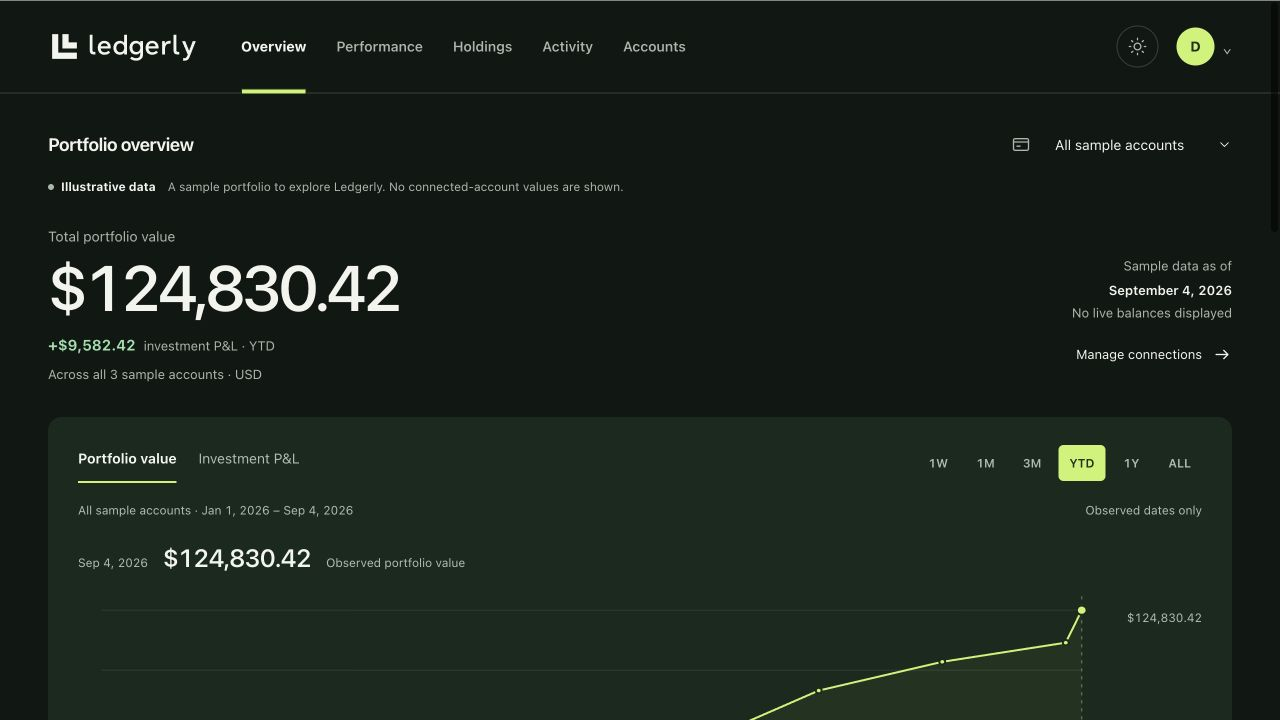
Task: Click the September 4, 2026 date
Action: point(1170,291)
